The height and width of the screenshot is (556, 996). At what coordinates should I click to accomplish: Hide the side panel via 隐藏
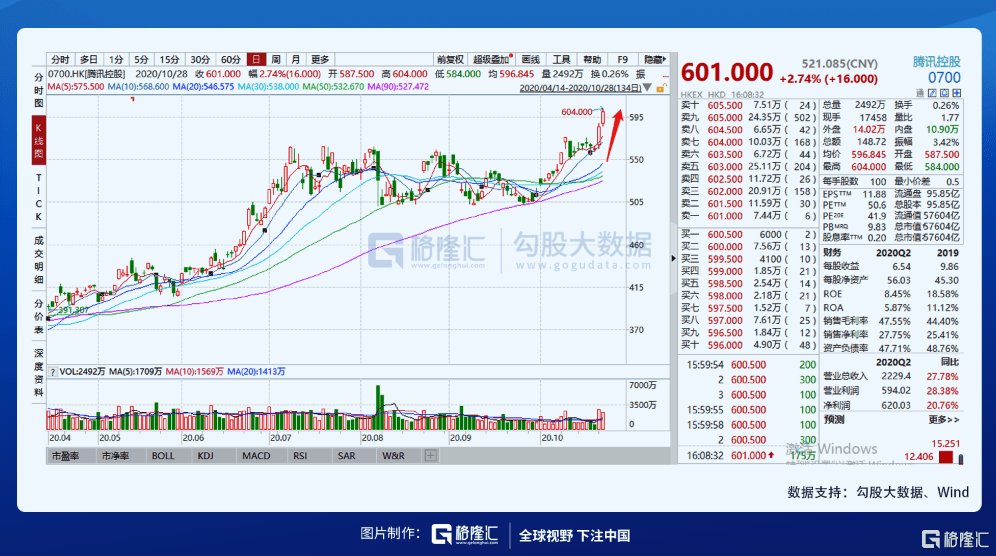(654, 59)
